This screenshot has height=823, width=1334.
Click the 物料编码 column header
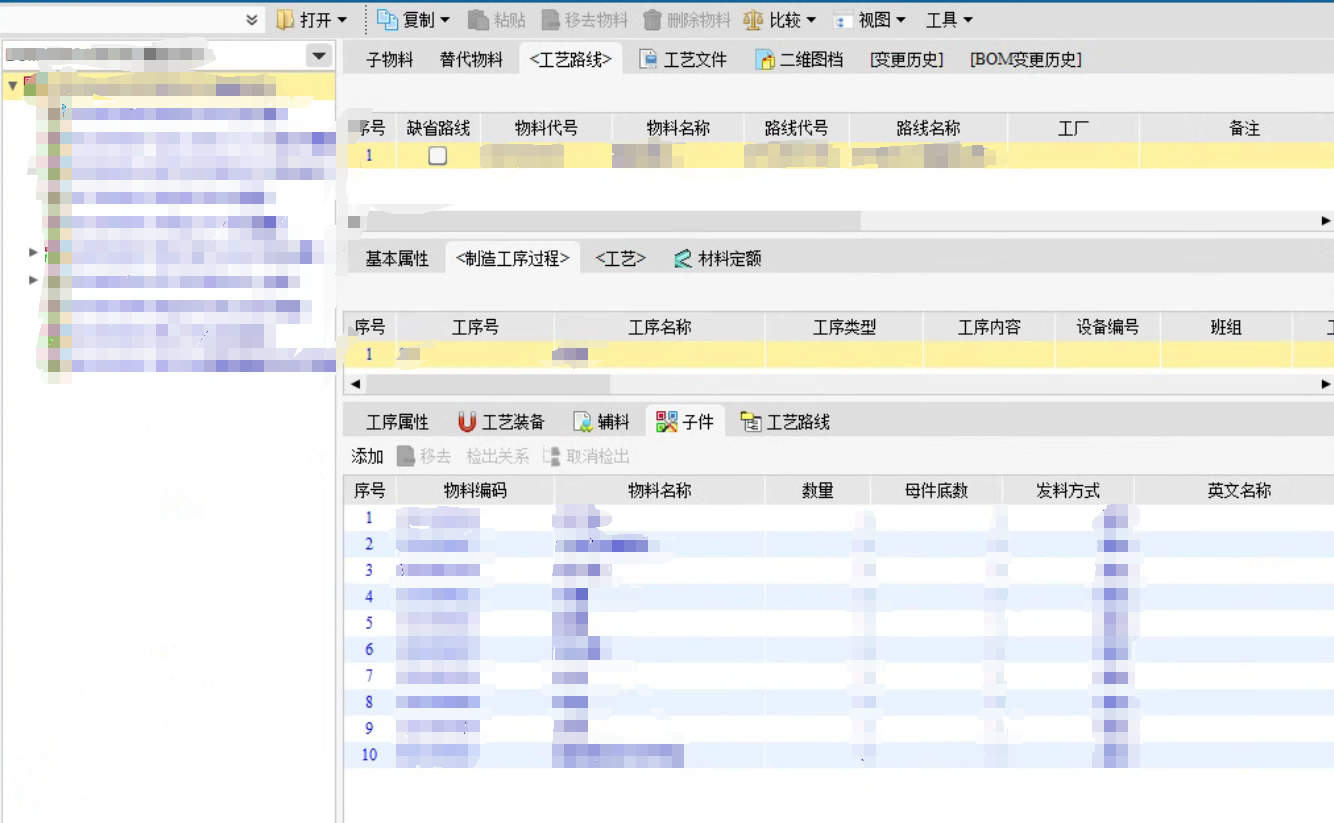pos(475,490)
